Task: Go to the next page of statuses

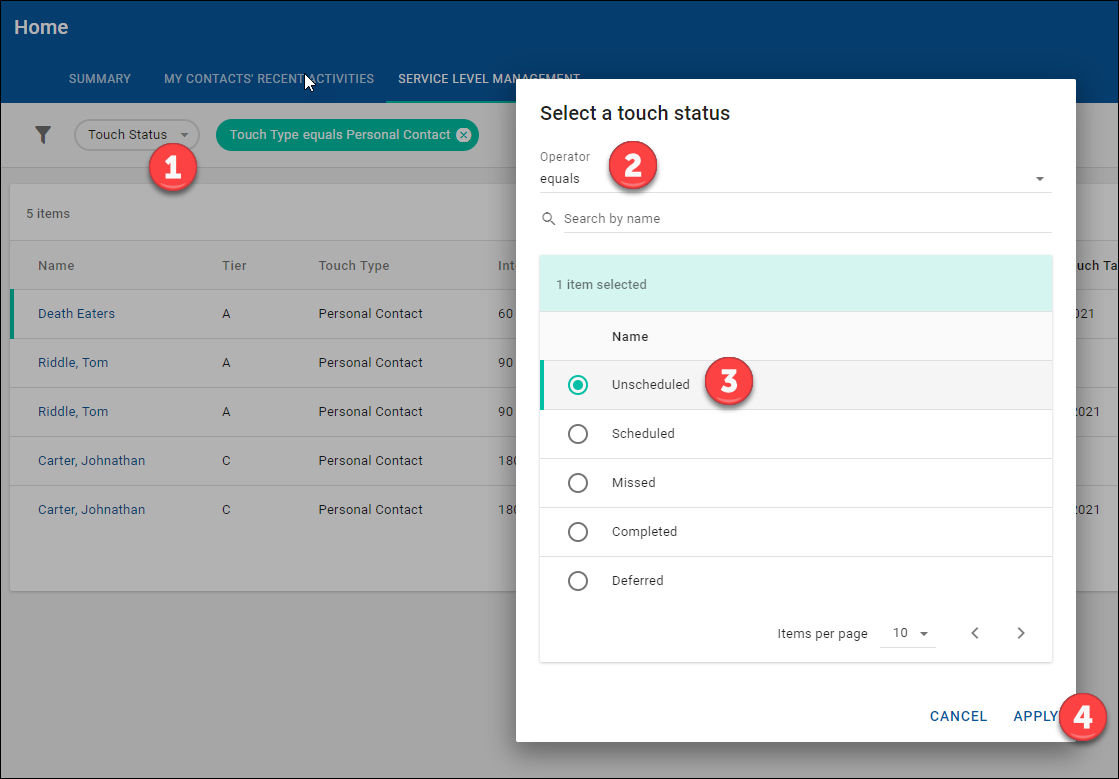Action: [1021, 633]
